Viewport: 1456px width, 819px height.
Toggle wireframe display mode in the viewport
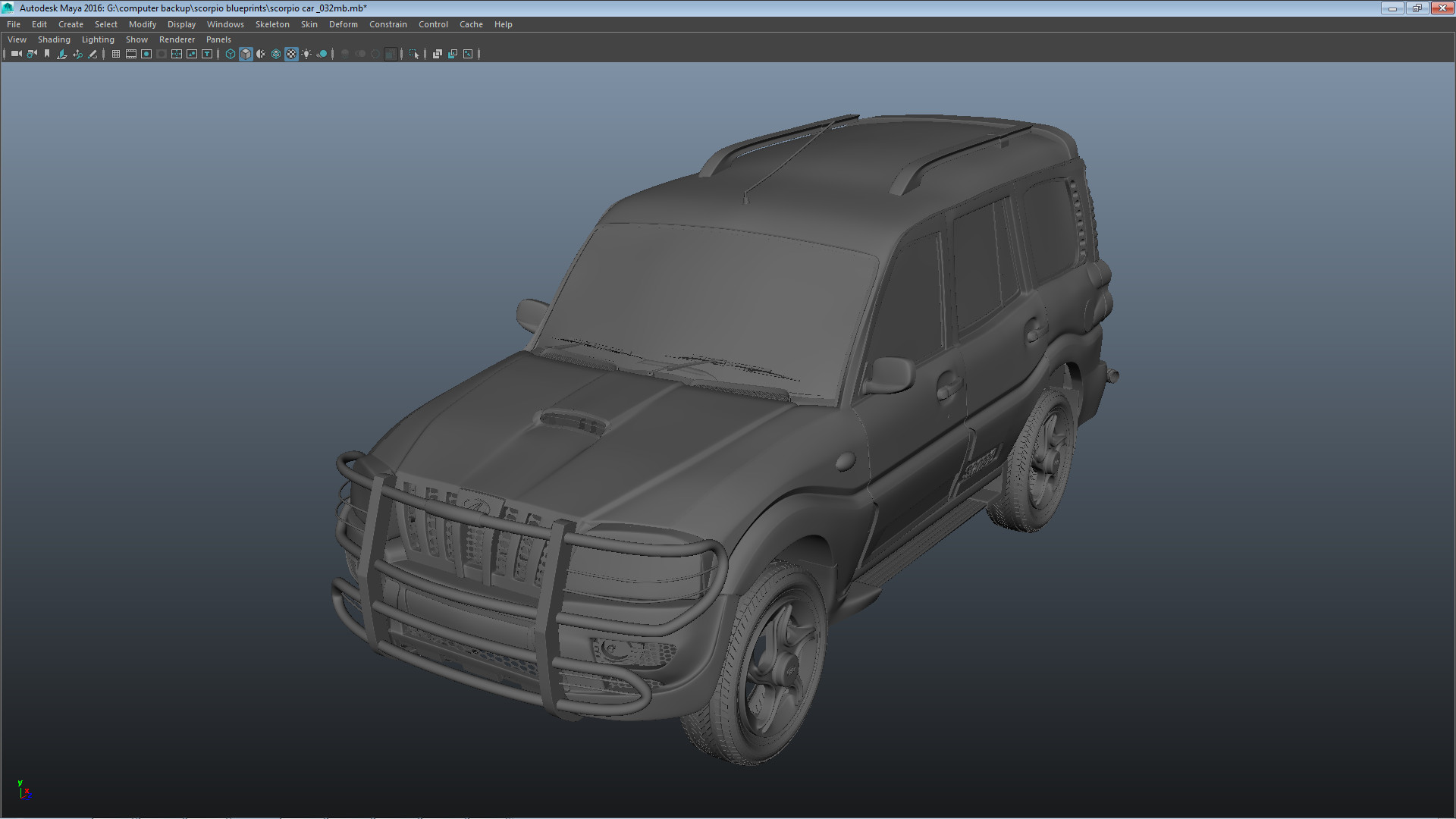(231, 54)
